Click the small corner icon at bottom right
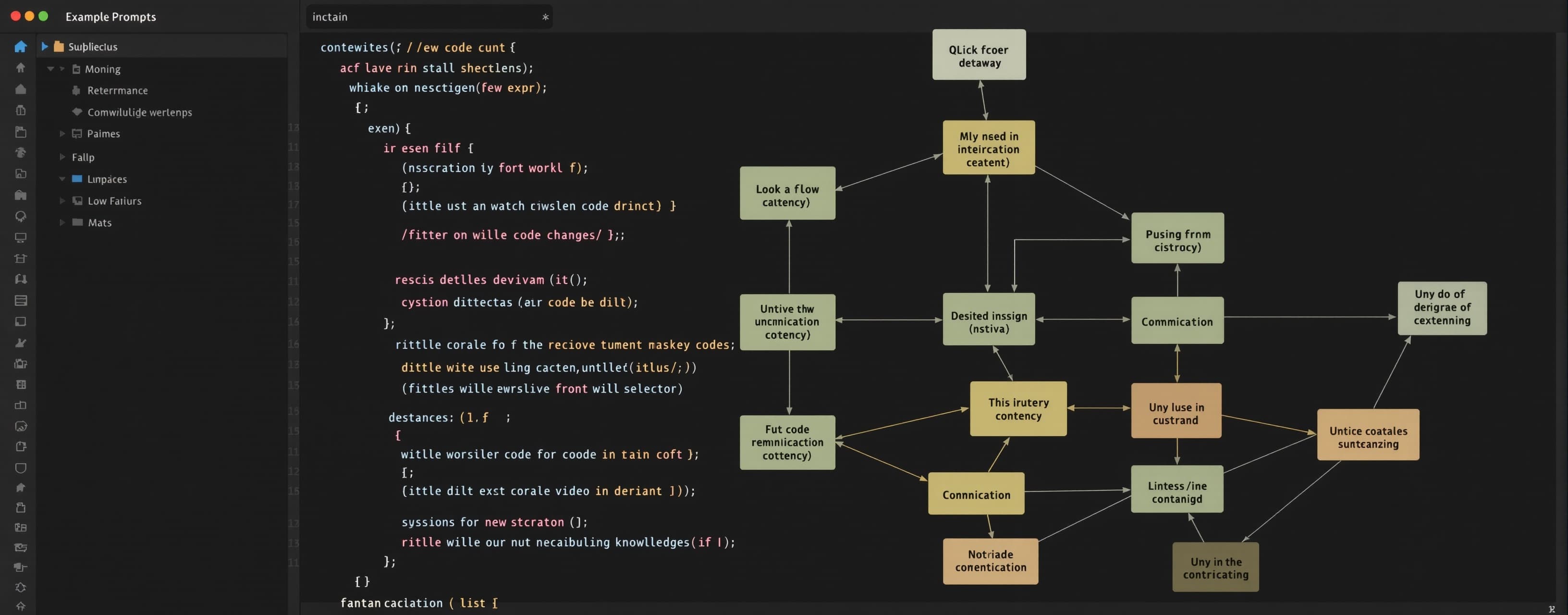 (x=1552, y=609)
